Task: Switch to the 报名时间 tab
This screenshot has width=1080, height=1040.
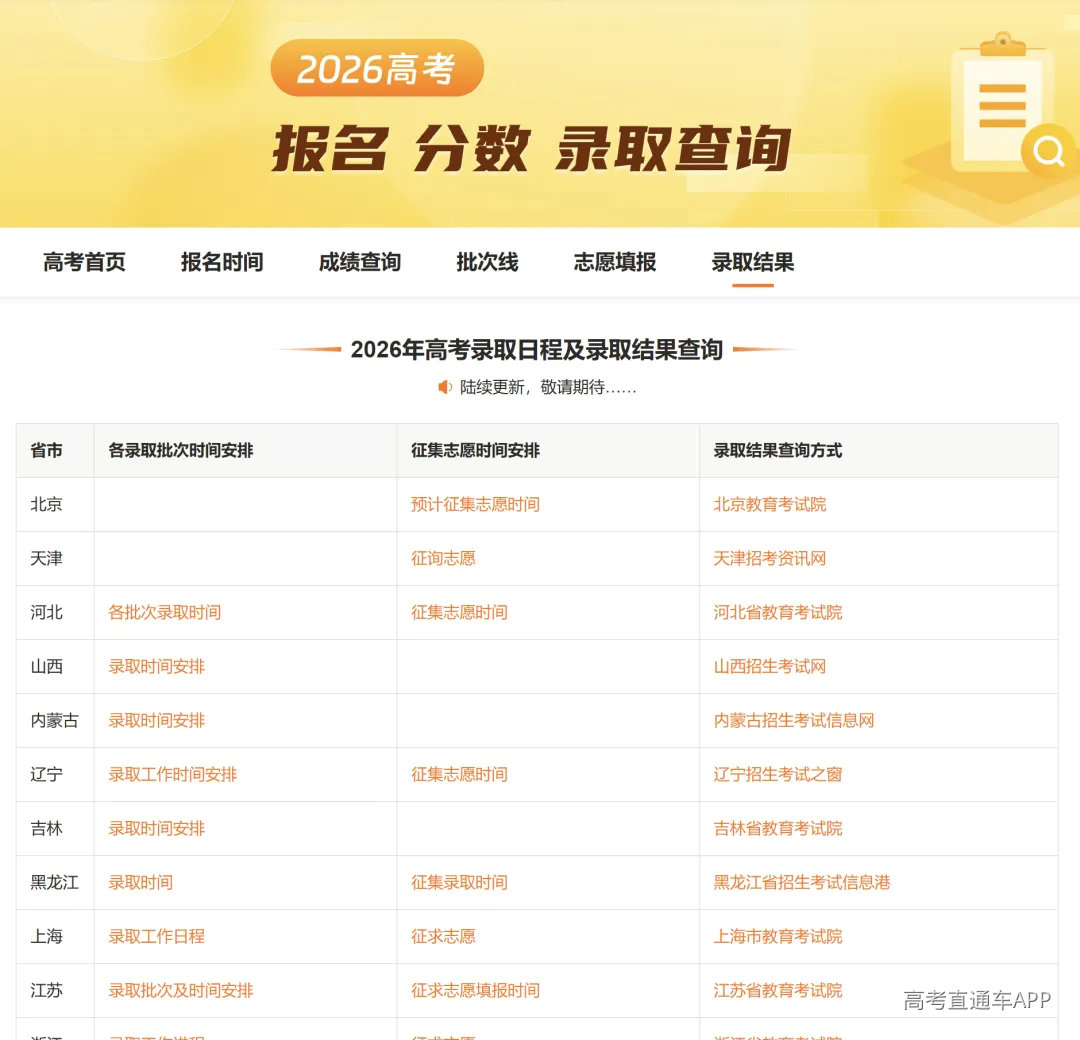Action: pos(222,262)
